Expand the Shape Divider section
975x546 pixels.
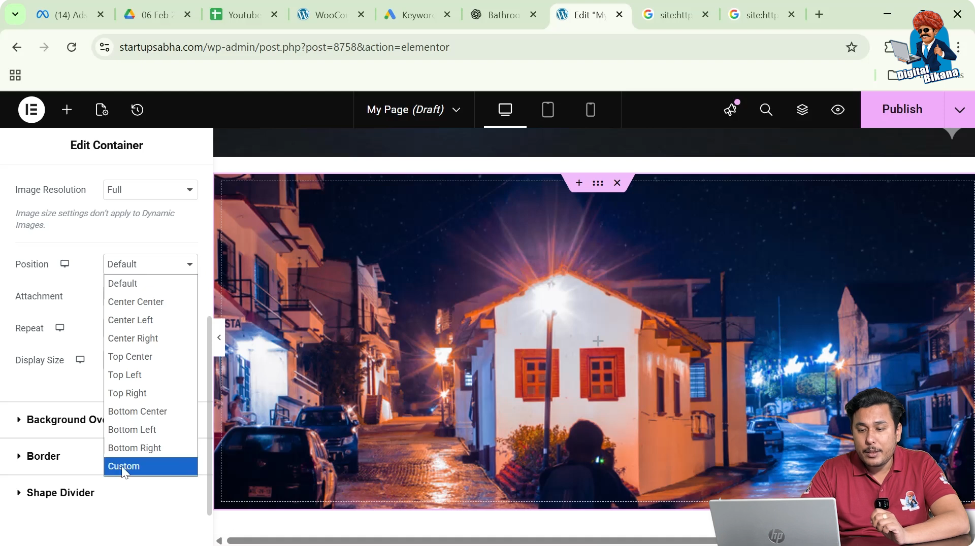click(60, 493)
